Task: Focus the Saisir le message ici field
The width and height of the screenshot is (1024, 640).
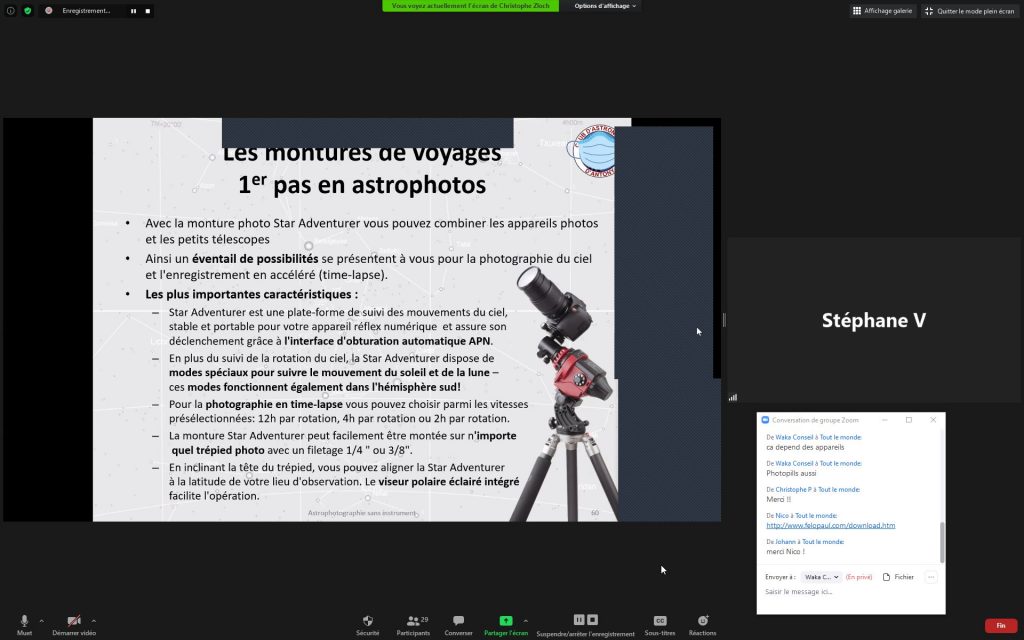Action: tap(850, 592)
